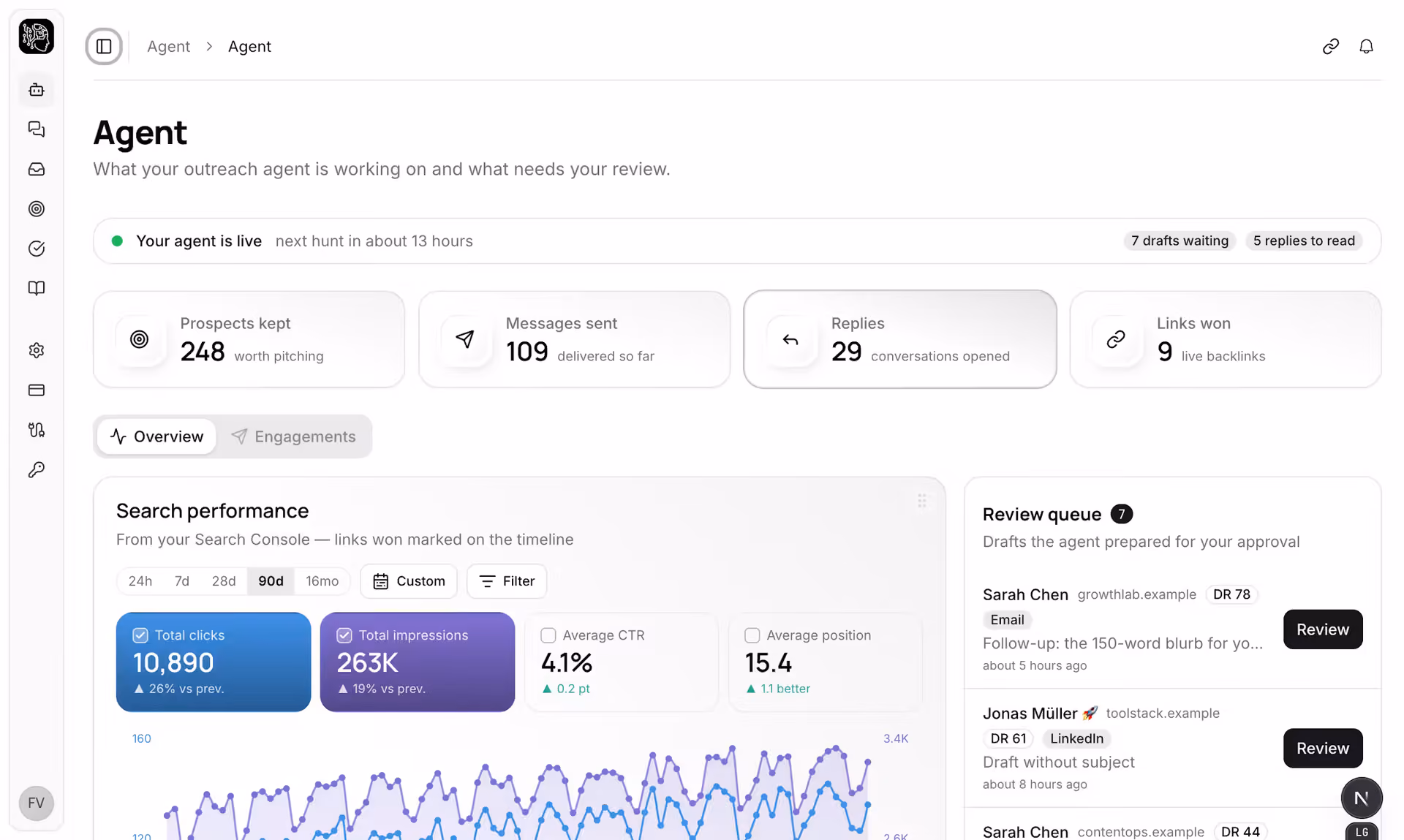Uncheck the Total impressions metric

point(344,635)
